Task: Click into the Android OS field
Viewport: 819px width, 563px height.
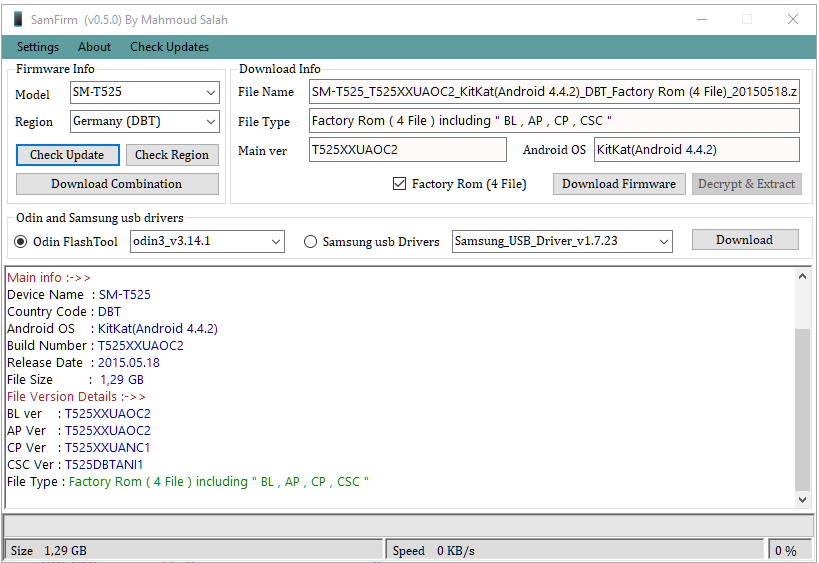Action: pyautogui.click(x=697, y=150)
